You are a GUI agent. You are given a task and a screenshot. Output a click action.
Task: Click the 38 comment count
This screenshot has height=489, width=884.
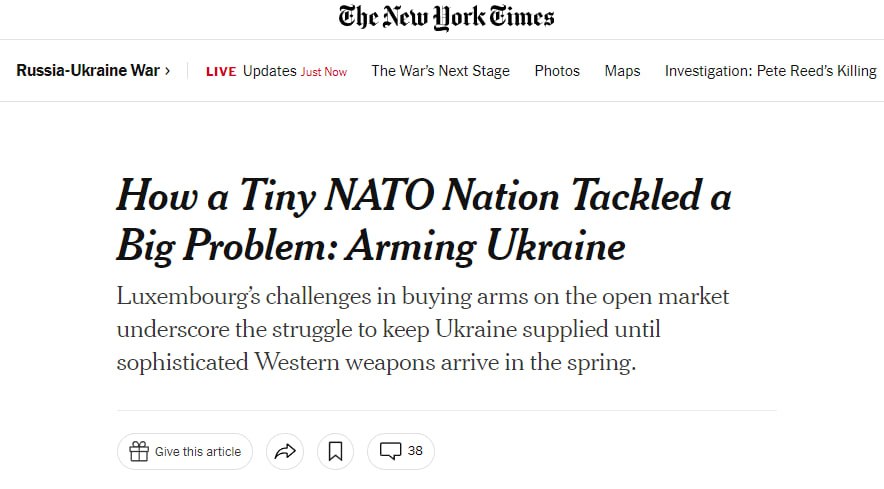[415, 451]
